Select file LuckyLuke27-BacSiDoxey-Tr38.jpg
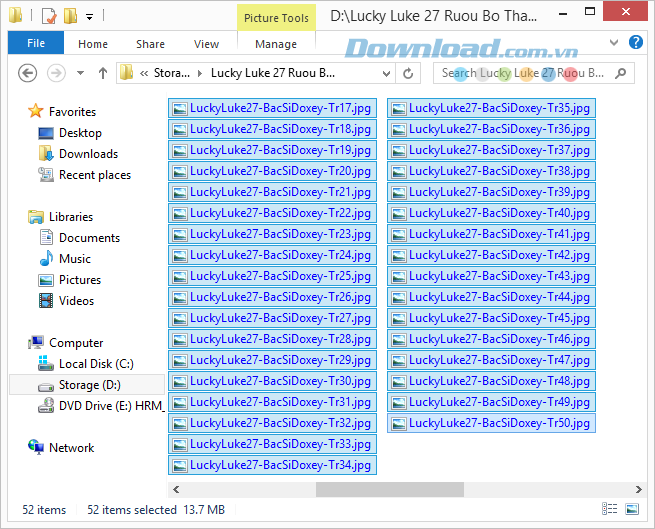The width and height of the screenshot is (655, 529). coord(491,171)
